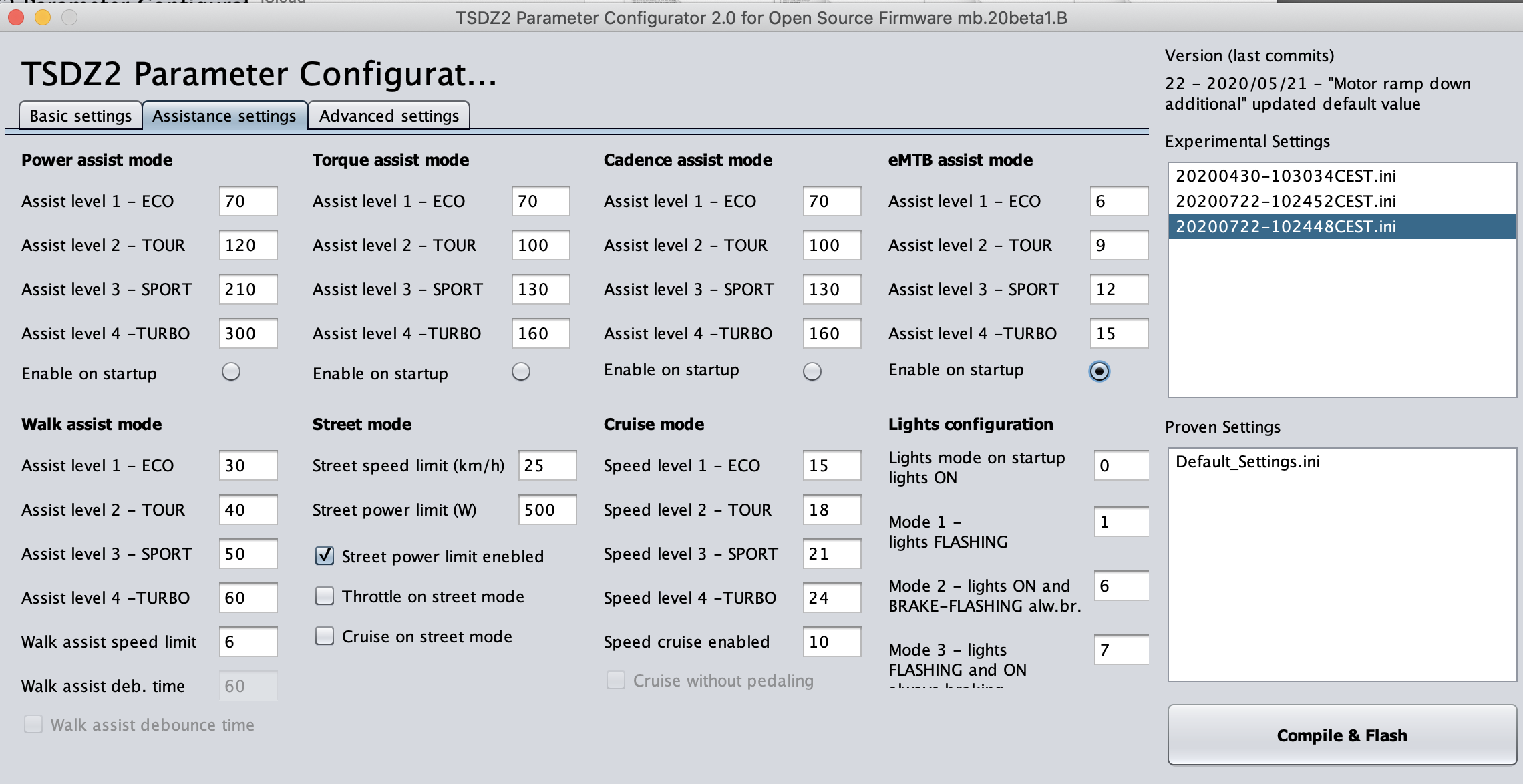The image size is (1523, 784).
Task: Open the Advanced settings tab
Action: tap(389, 116)
